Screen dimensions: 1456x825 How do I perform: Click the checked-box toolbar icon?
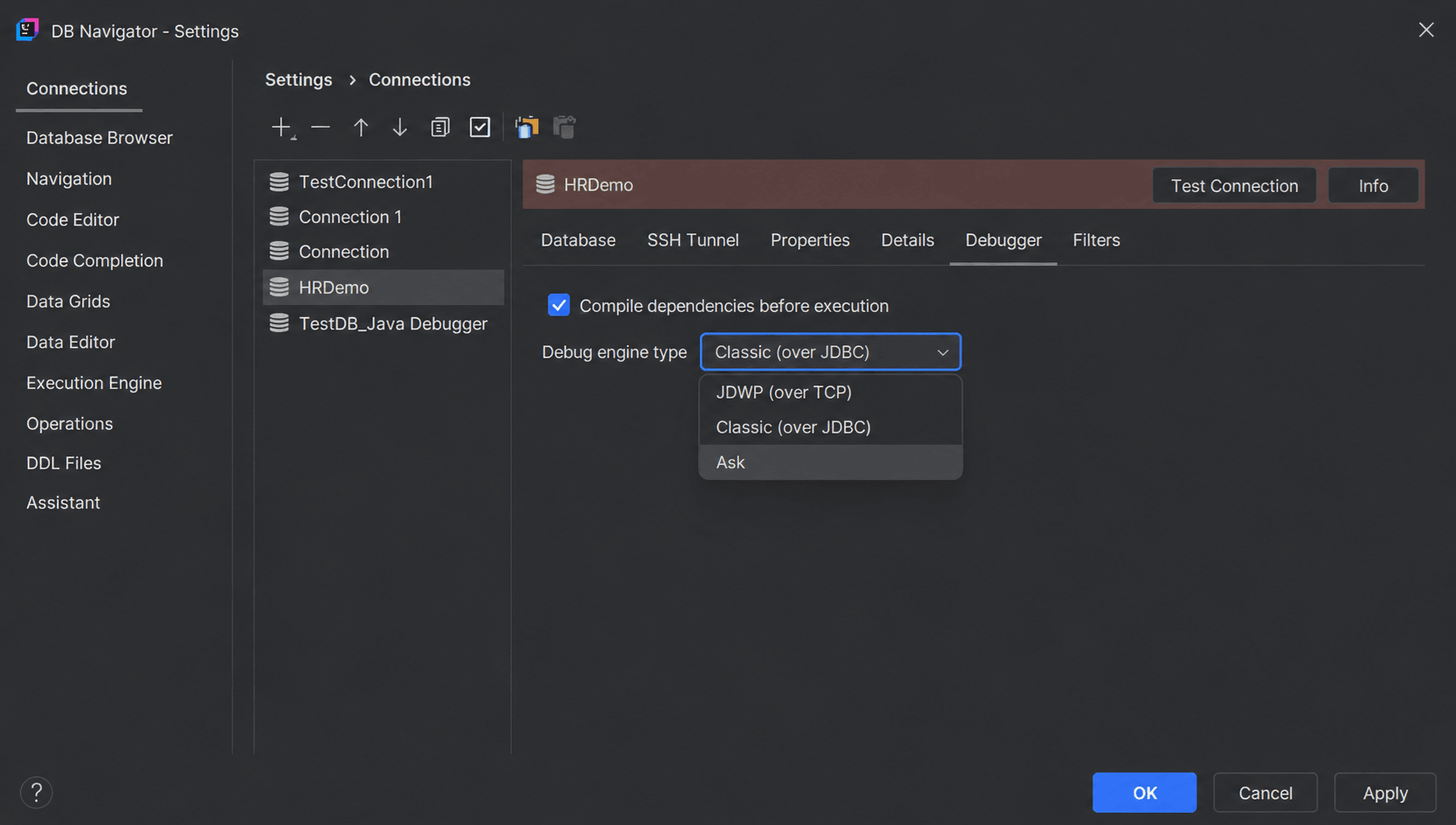pyautogui.click(x=480, y=128)
